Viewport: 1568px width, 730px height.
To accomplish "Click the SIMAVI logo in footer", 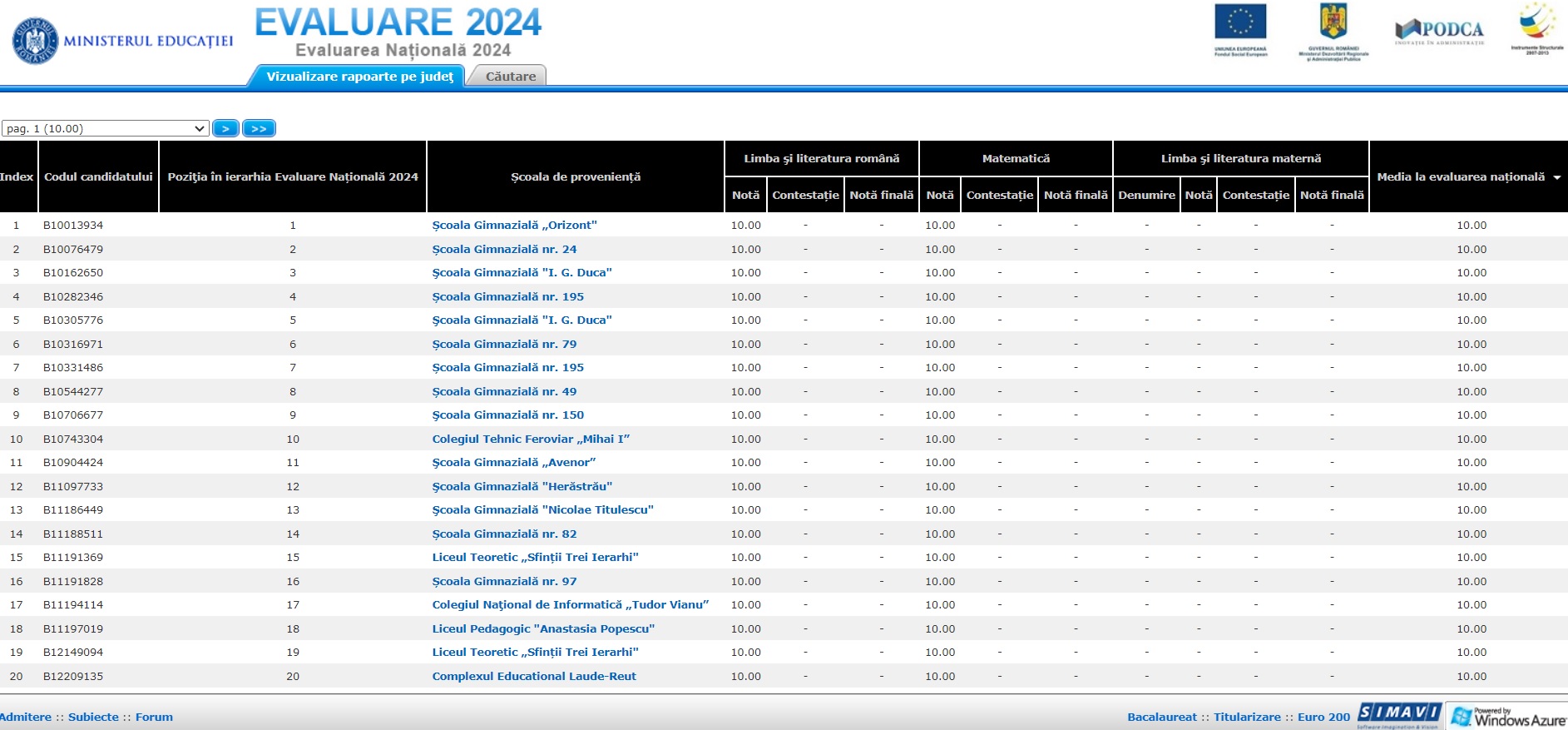I will click(1399, 715).
